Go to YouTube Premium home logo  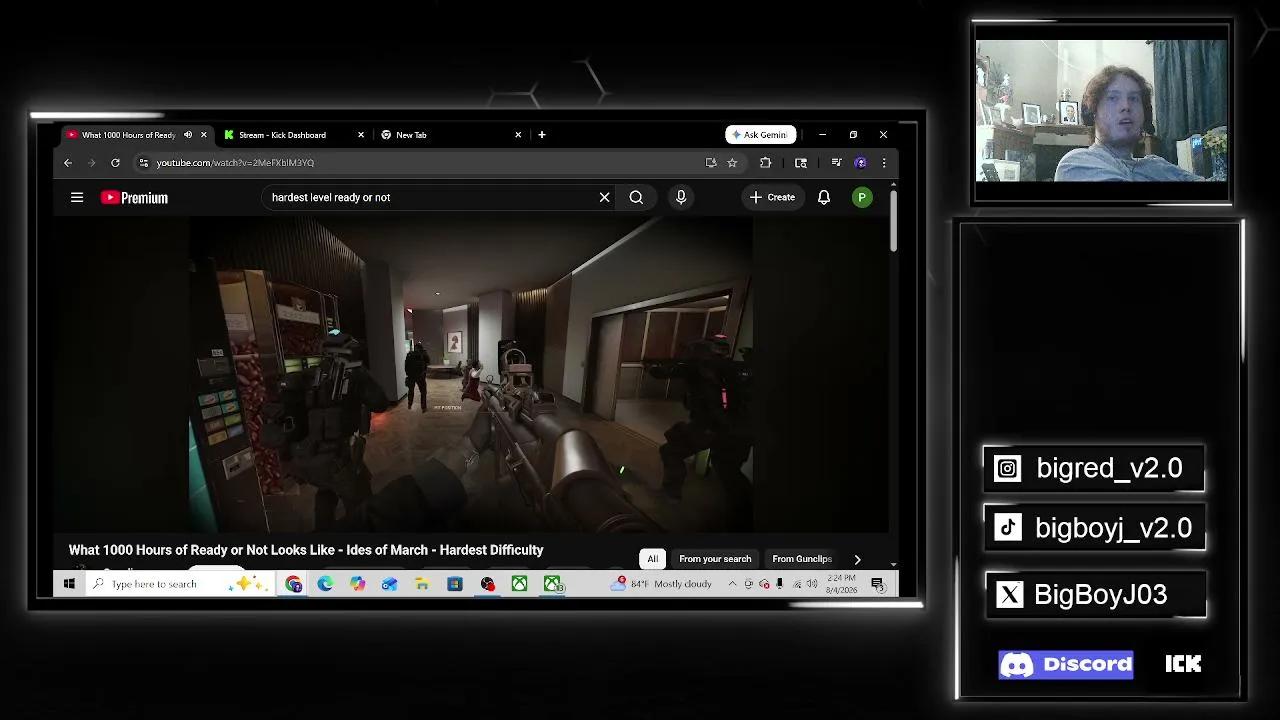(x=134, y=198)
